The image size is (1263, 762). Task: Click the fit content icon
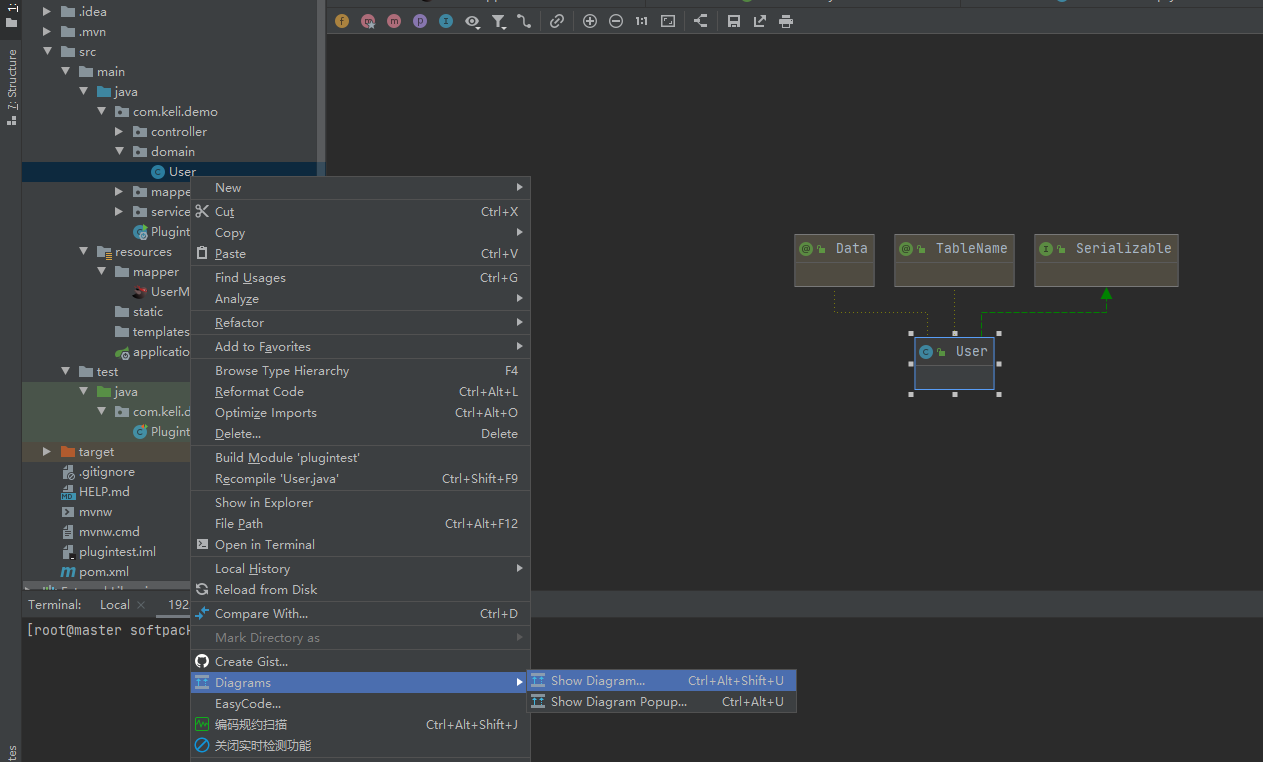(668, 21)
